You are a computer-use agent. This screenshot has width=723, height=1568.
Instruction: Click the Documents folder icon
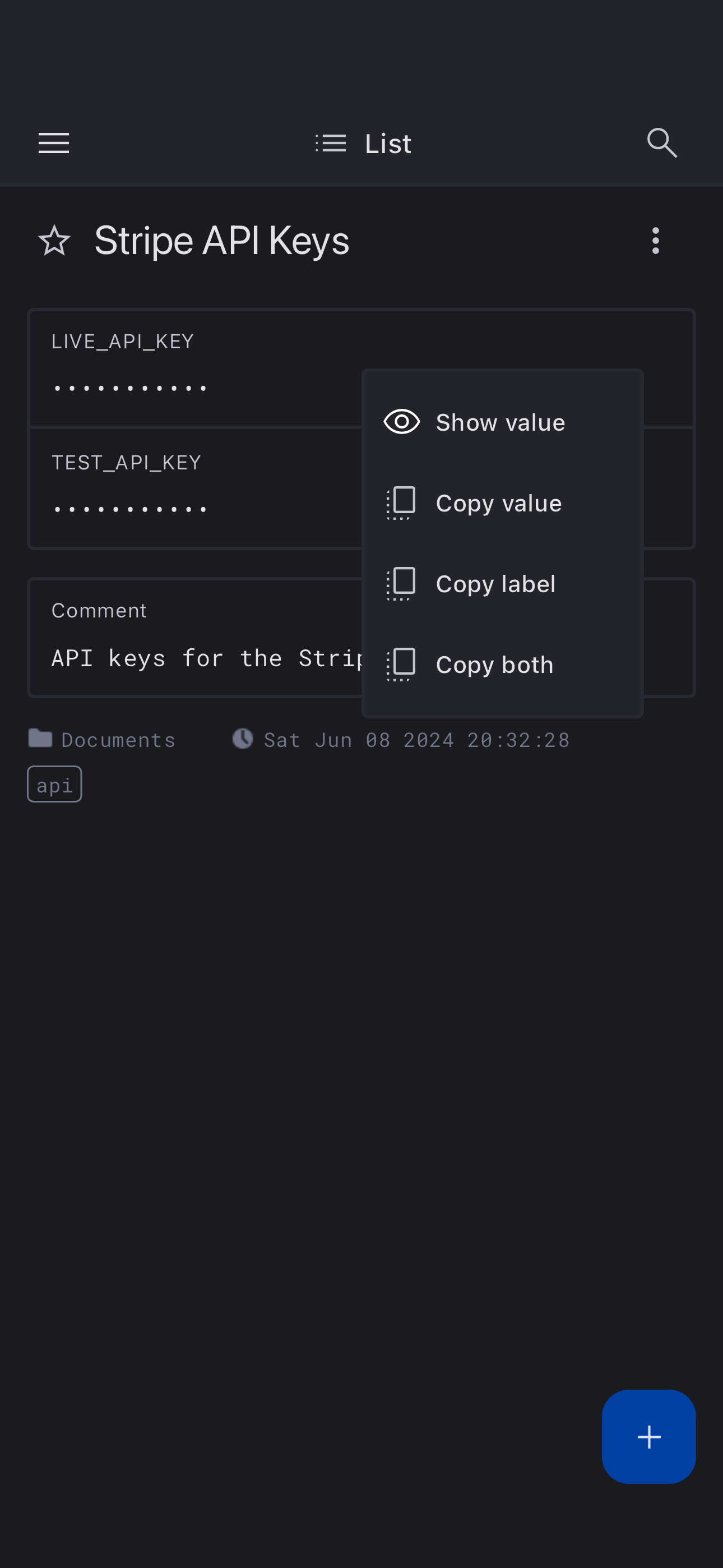[40, 739]
